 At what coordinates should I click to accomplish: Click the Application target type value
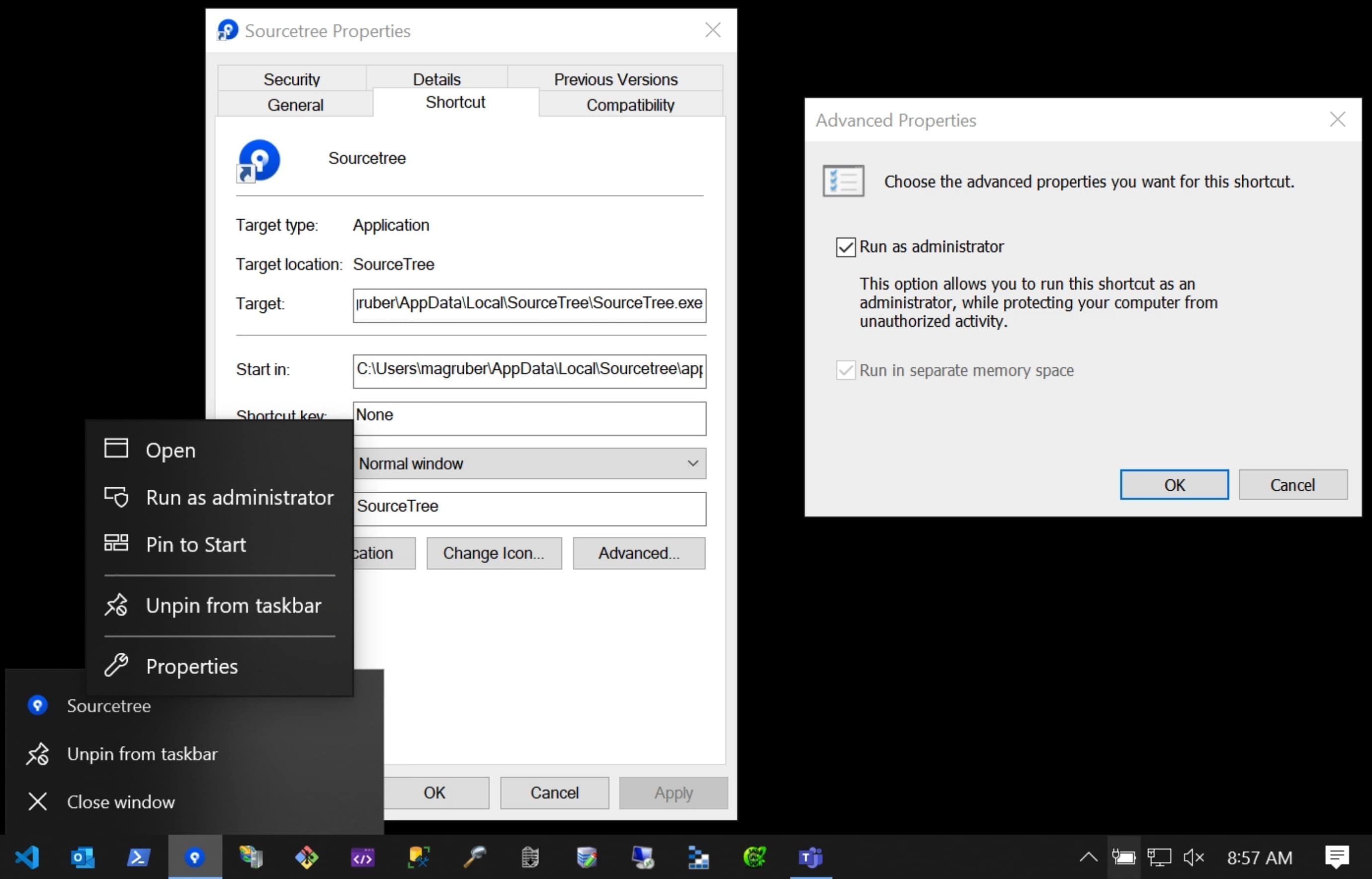pyautogui.click(x=391, y=225)
